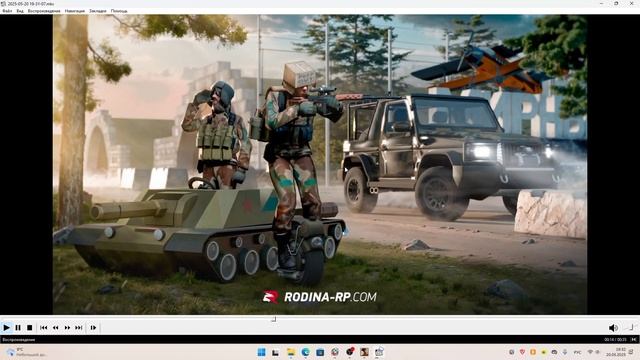Open the taskbar app with the brown portrait icon

point(364,352)
